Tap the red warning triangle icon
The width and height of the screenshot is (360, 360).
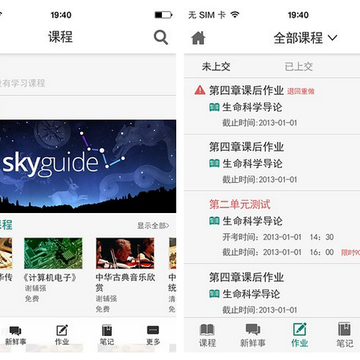pos(200,90)
